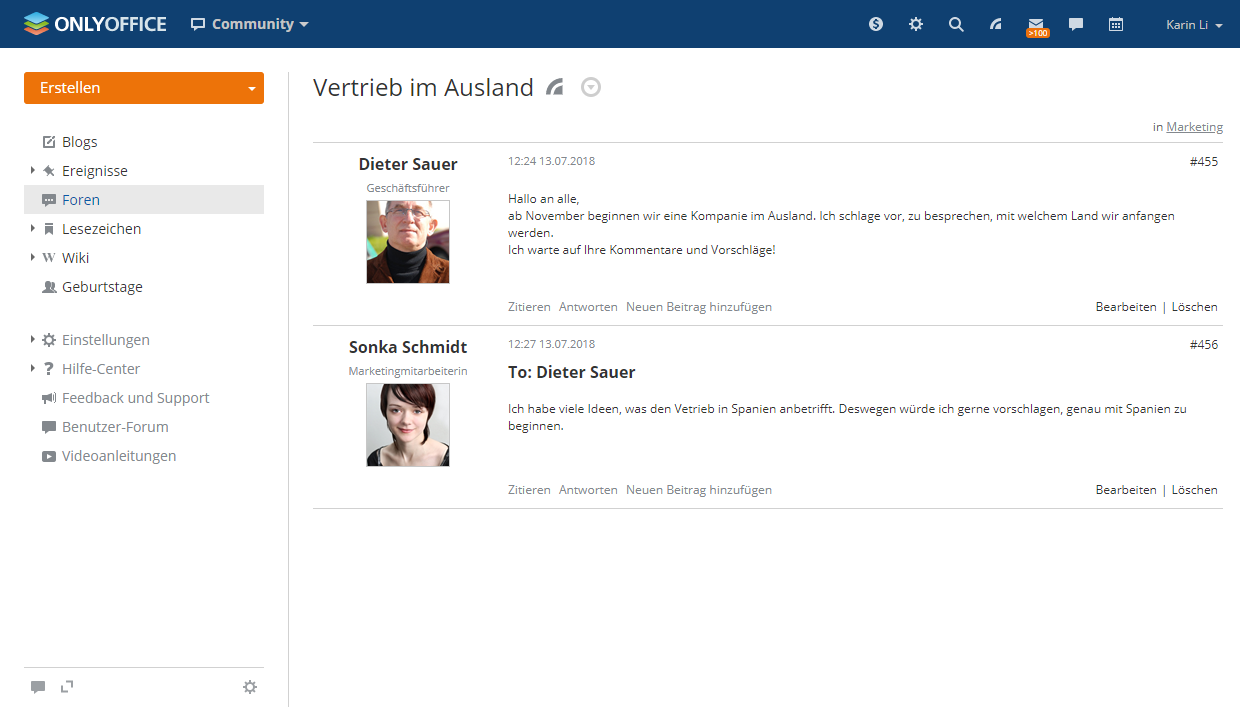The height and width of the screenshot is (708, 1240).
Task: Open the calendar icon in header
Action: pyautogui.click(x=1116, y=24)
